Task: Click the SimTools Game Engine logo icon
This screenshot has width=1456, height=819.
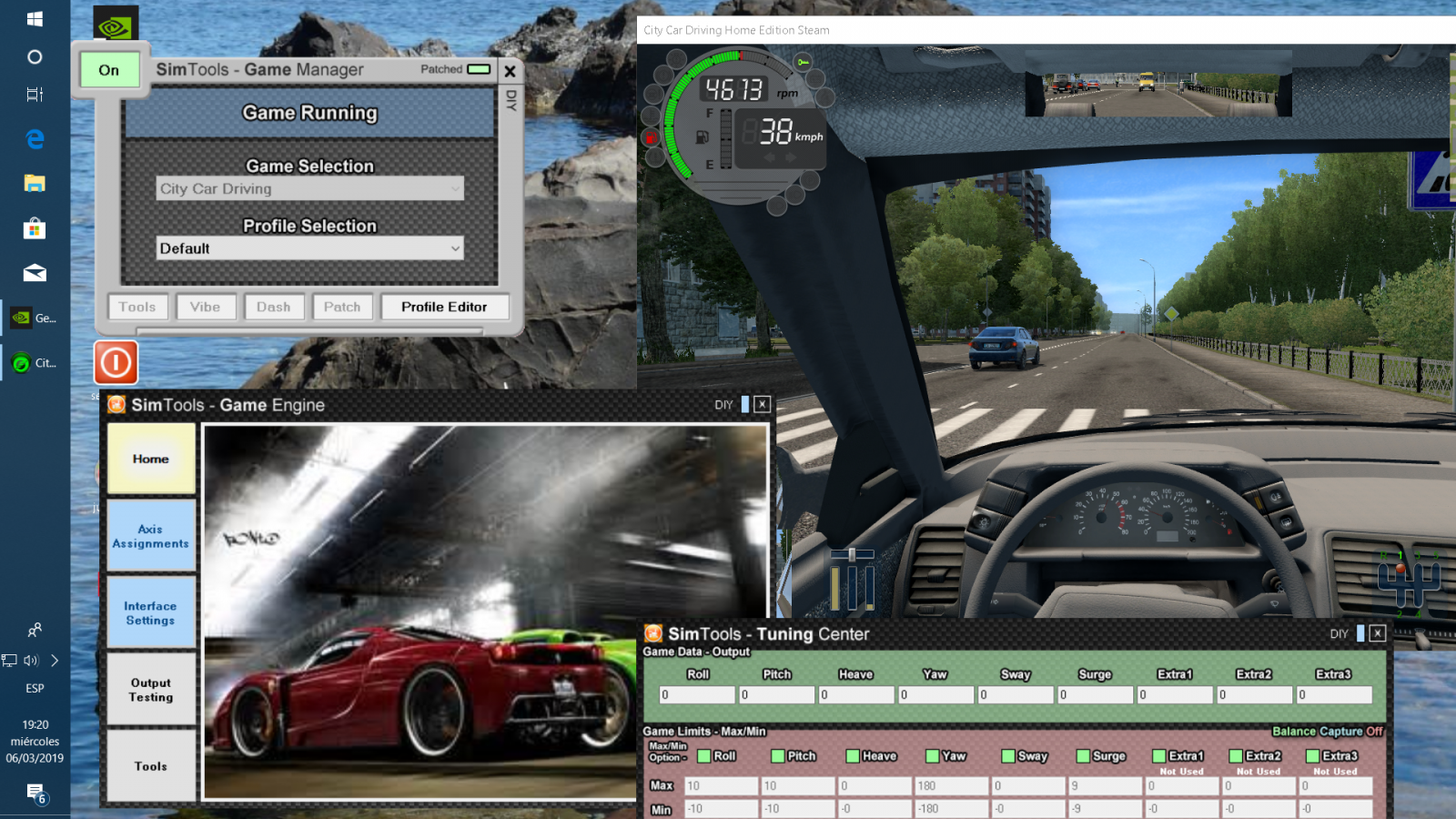Action: [x=116, y=405]
